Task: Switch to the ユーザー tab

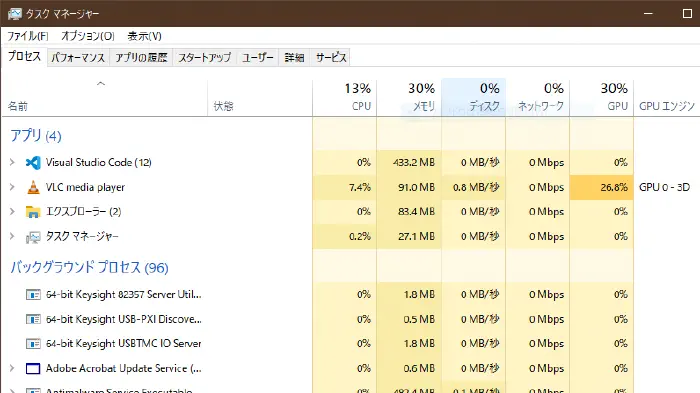Action: [x=258, y=58]
